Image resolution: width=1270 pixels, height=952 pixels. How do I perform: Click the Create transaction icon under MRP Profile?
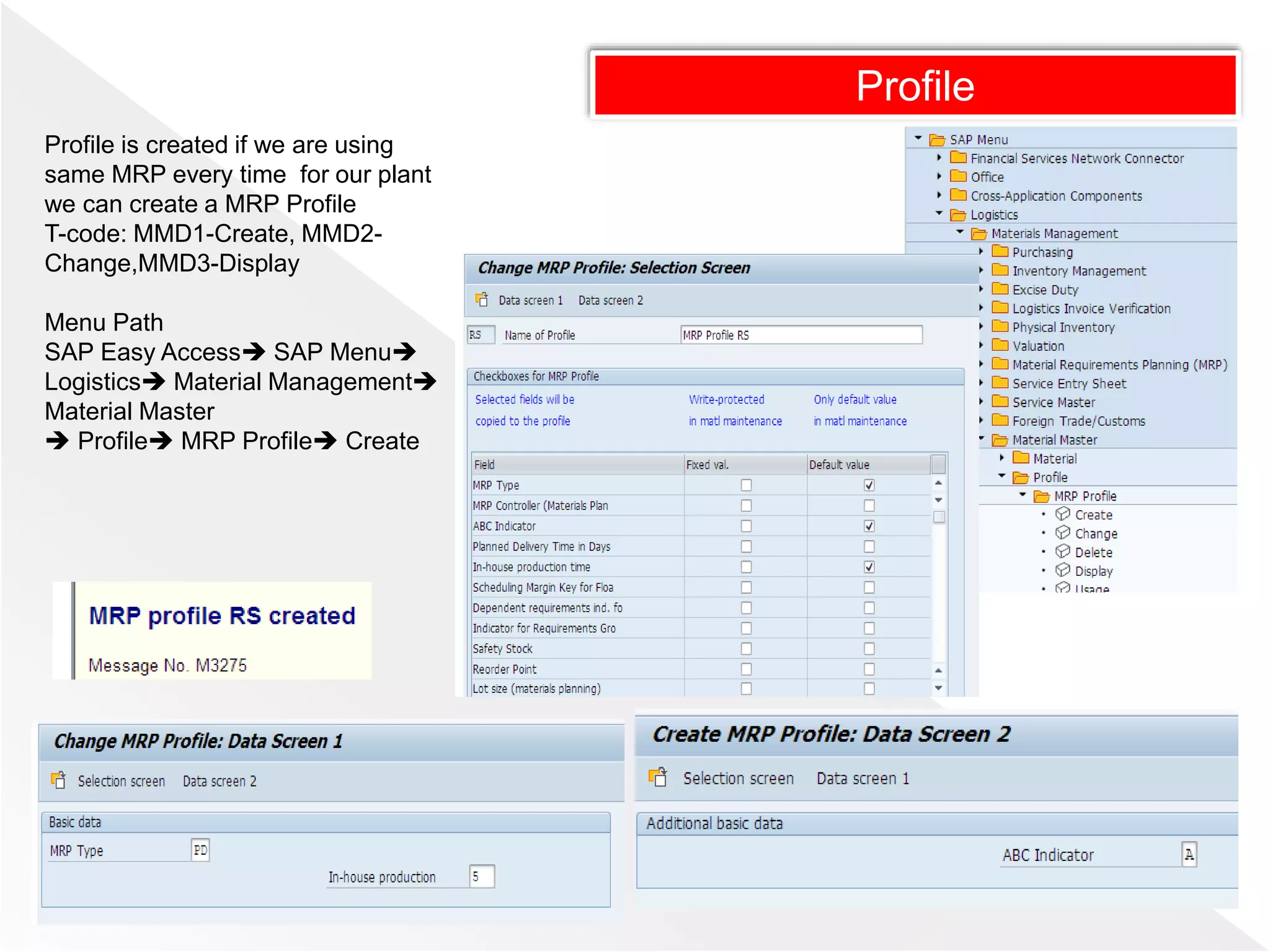coord(1063,514)
